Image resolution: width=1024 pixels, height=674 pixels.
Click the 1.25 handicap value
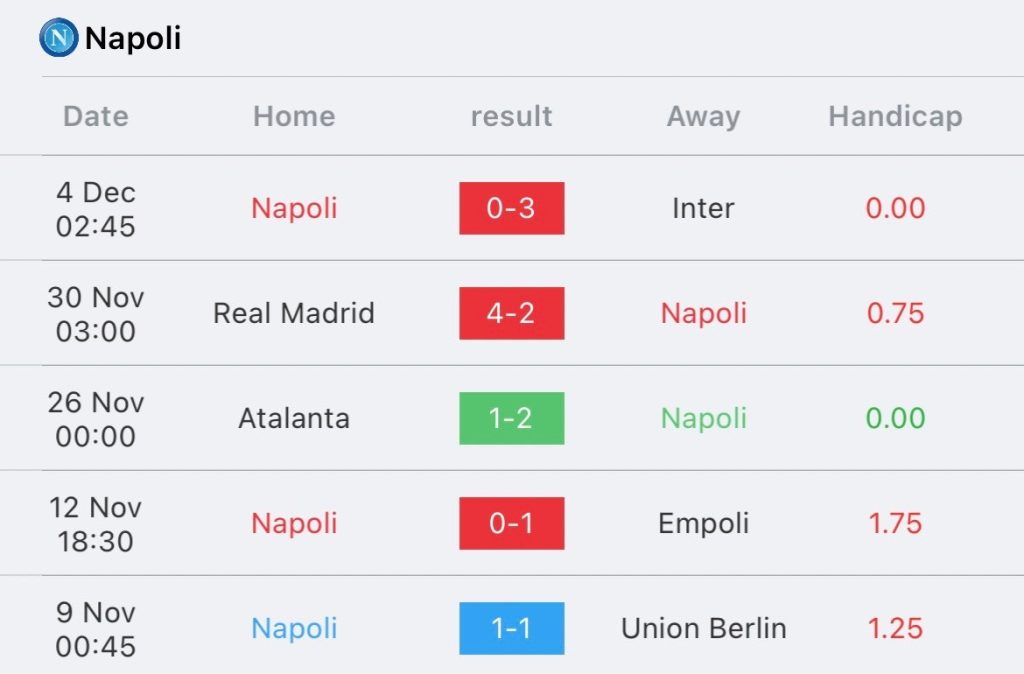(895, 628)
